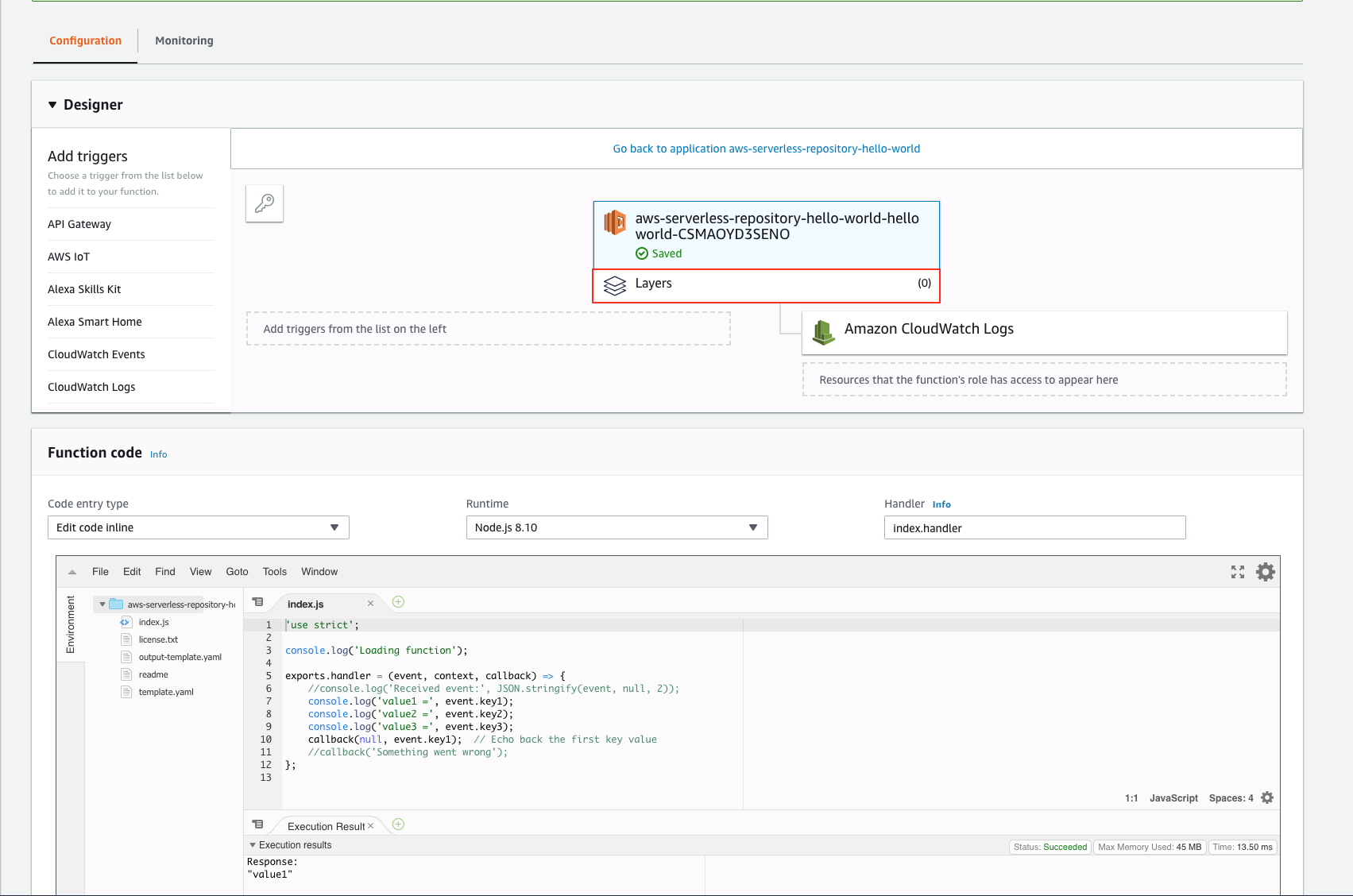This screenshot has height=896, width=1353.
Task: Open license.txt in the file tree
Action: point(158,639)
